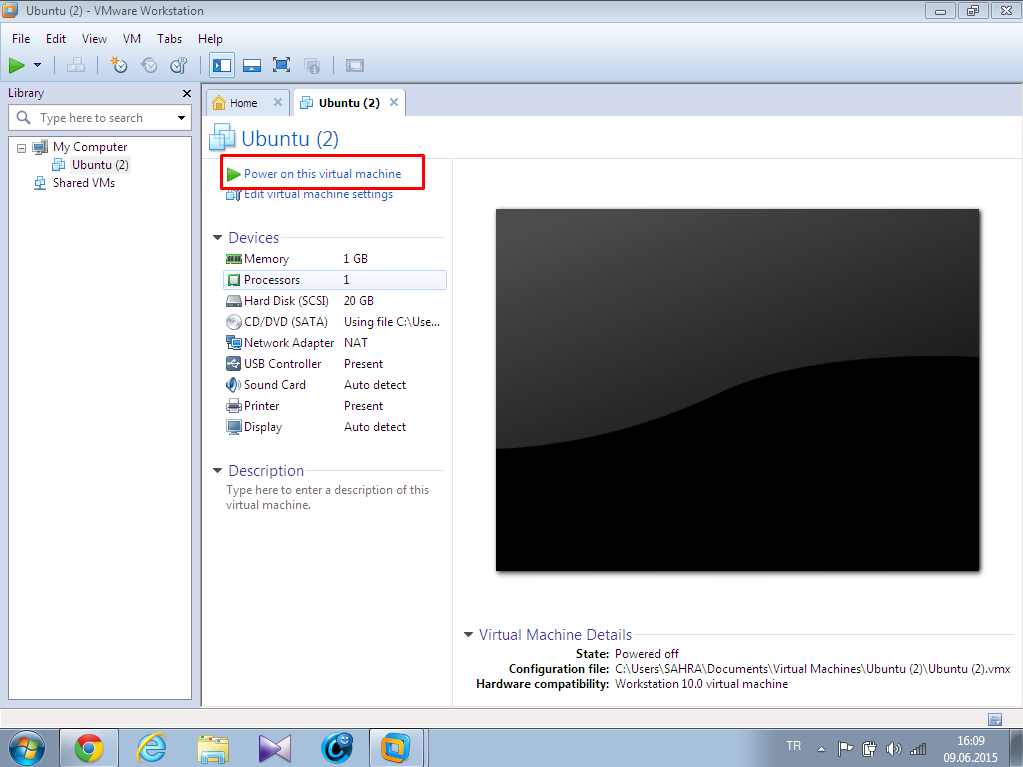Close the Library panel
Screen dimensions: 1023x767
pyautogui.click(x=187, y=93)
